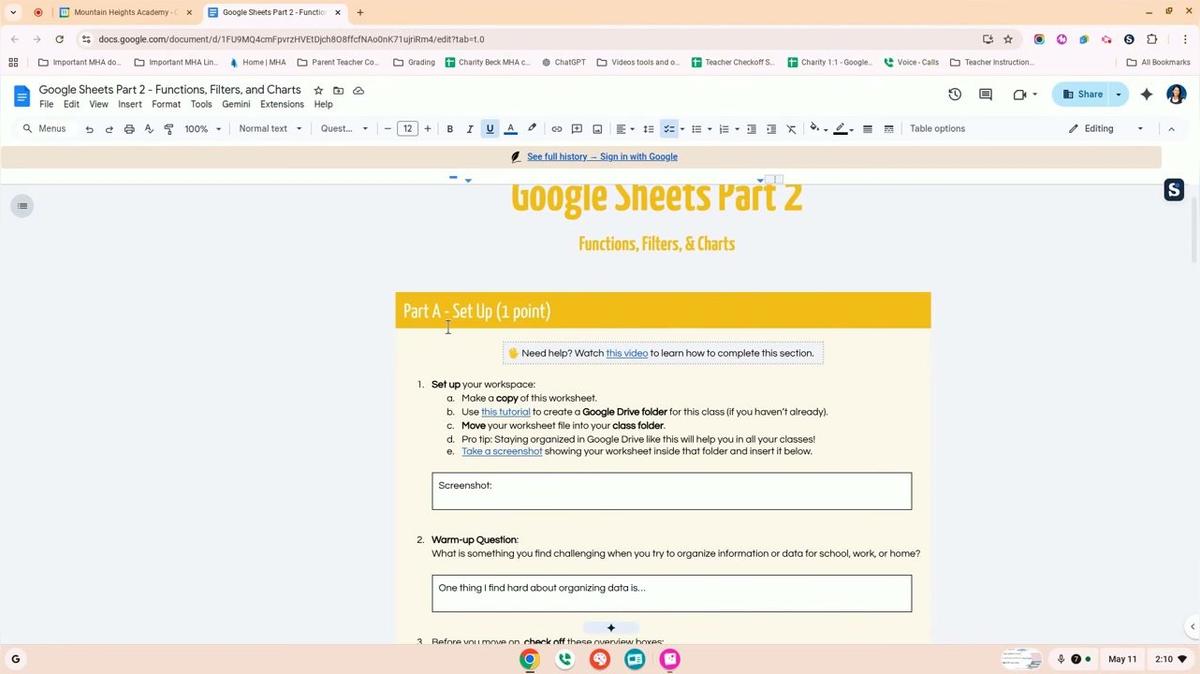Click the Gemini sparkle icon beside Share

point(1147,94)
